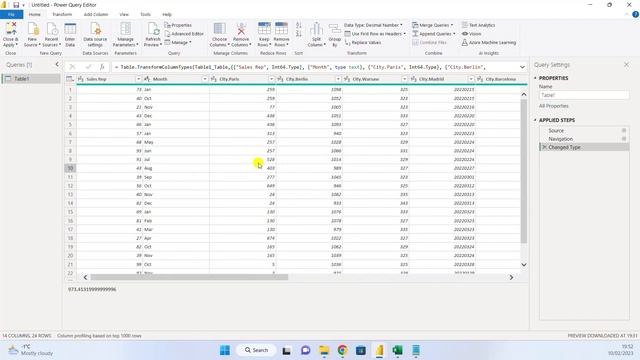The height and width of the screenshot is (360, 640).
Task: Click the horizontal scrollbar right arrow
Action: (511, 277)
